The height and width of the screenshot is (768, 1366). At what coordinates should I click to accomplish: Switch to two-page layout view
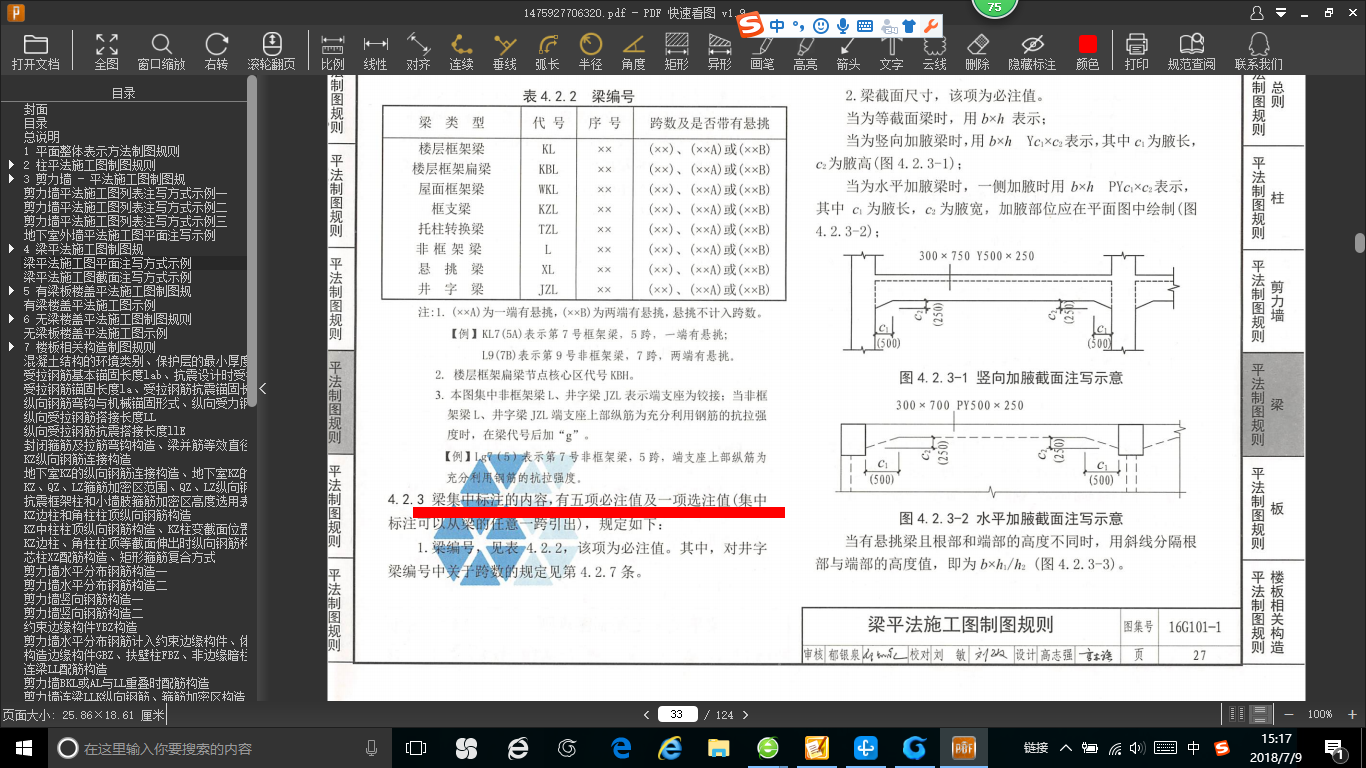1239,714
